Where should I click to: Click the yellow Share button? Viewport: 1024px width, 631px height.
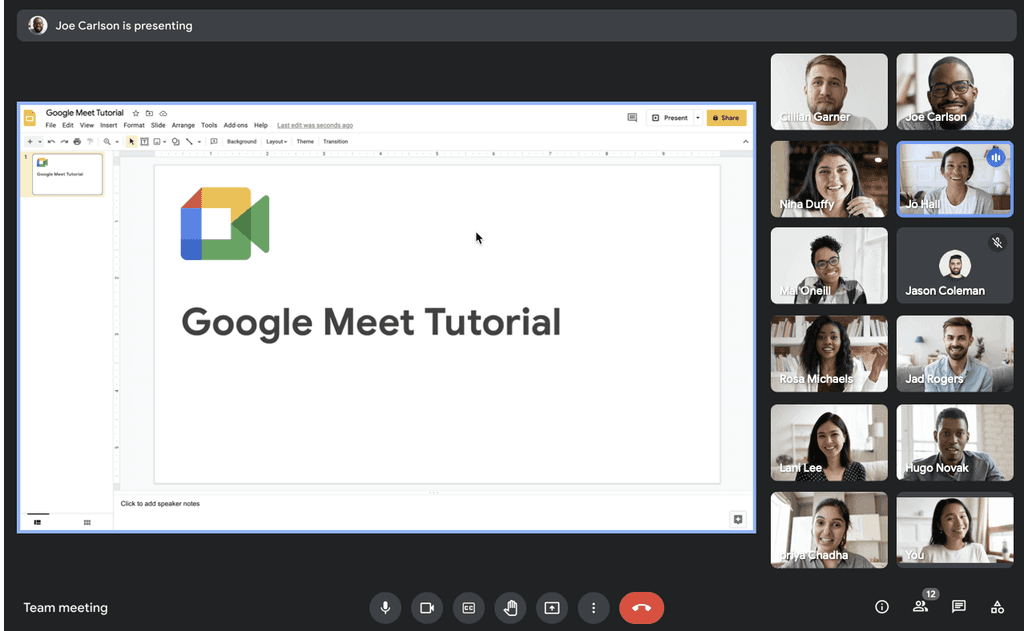[726, 117]
